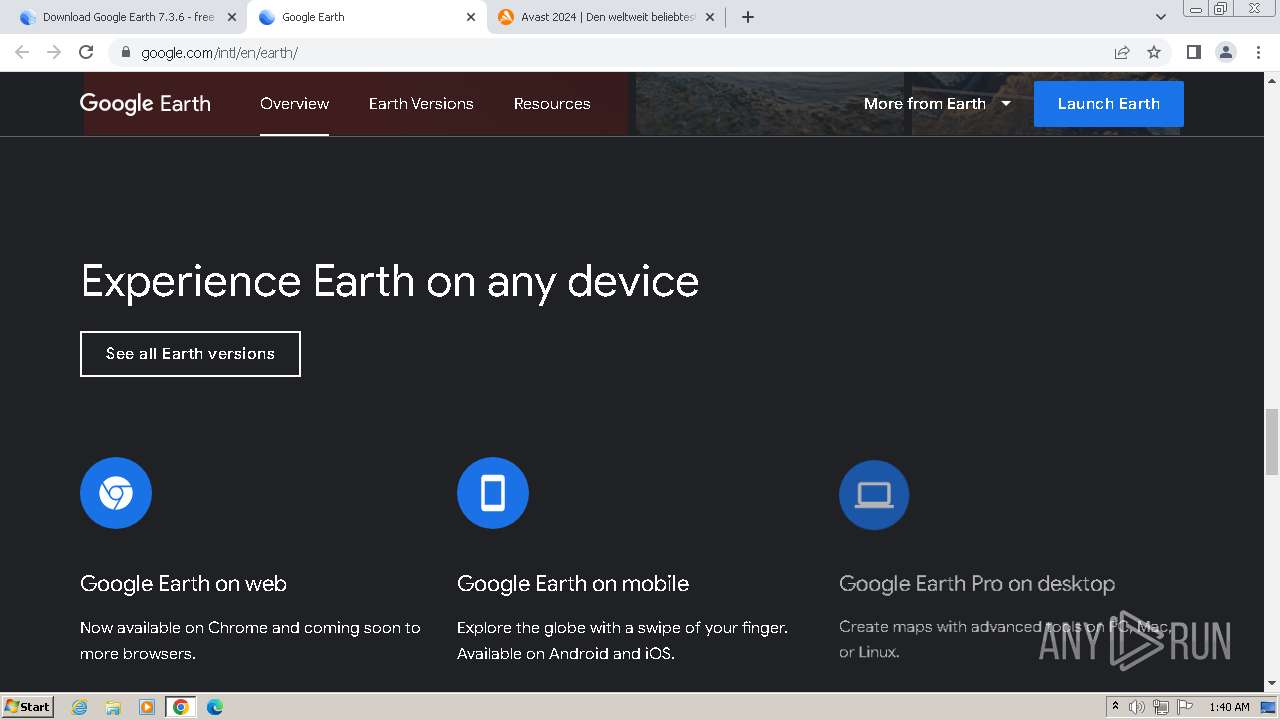Bookmark this page with the star icon
Image resolution: width=1280 pixels, height=720 pixels.
1154,52
